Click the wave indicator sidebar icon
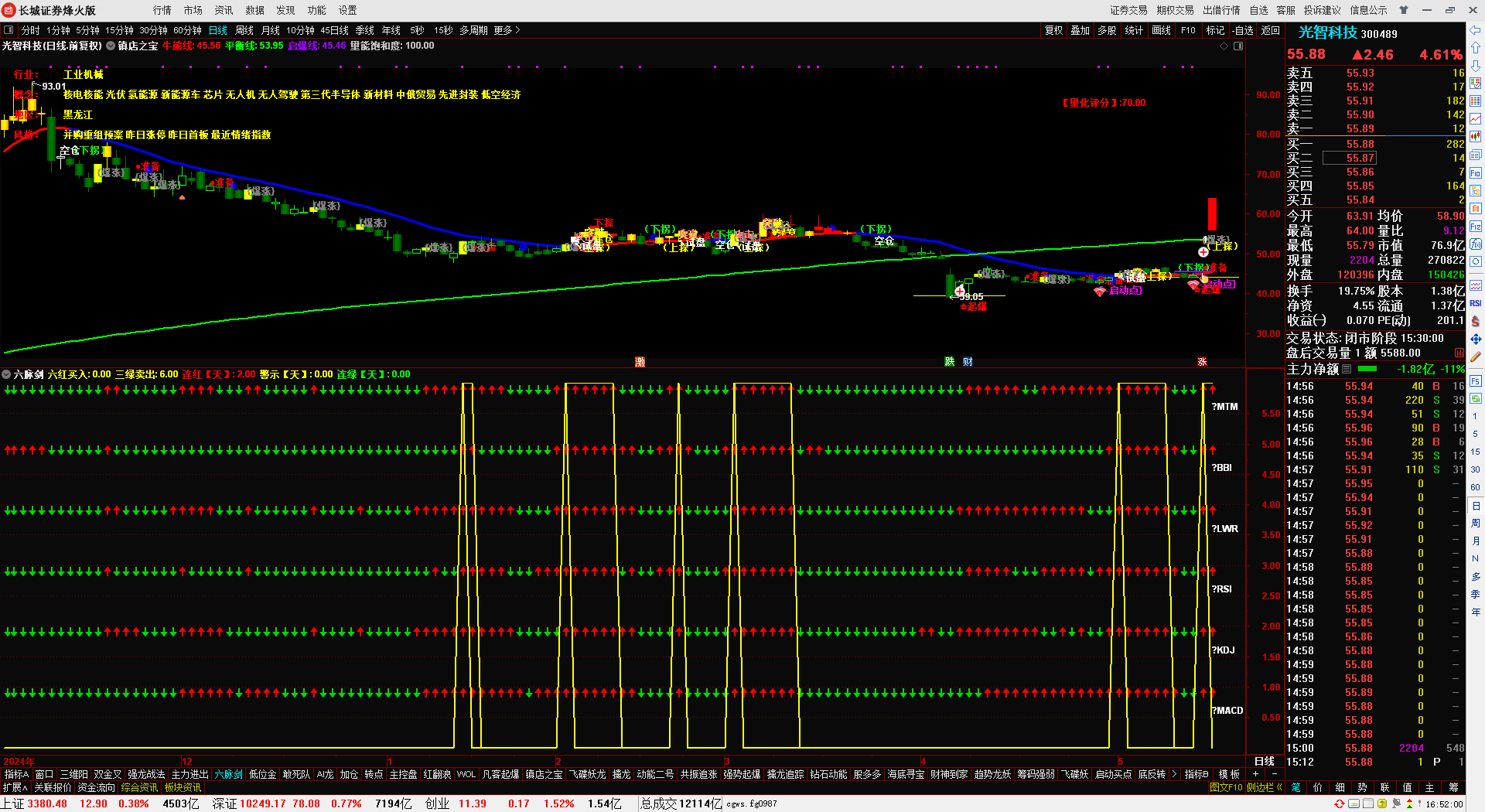This screenshot has height=812, width=1485. tap(1476, 285)
